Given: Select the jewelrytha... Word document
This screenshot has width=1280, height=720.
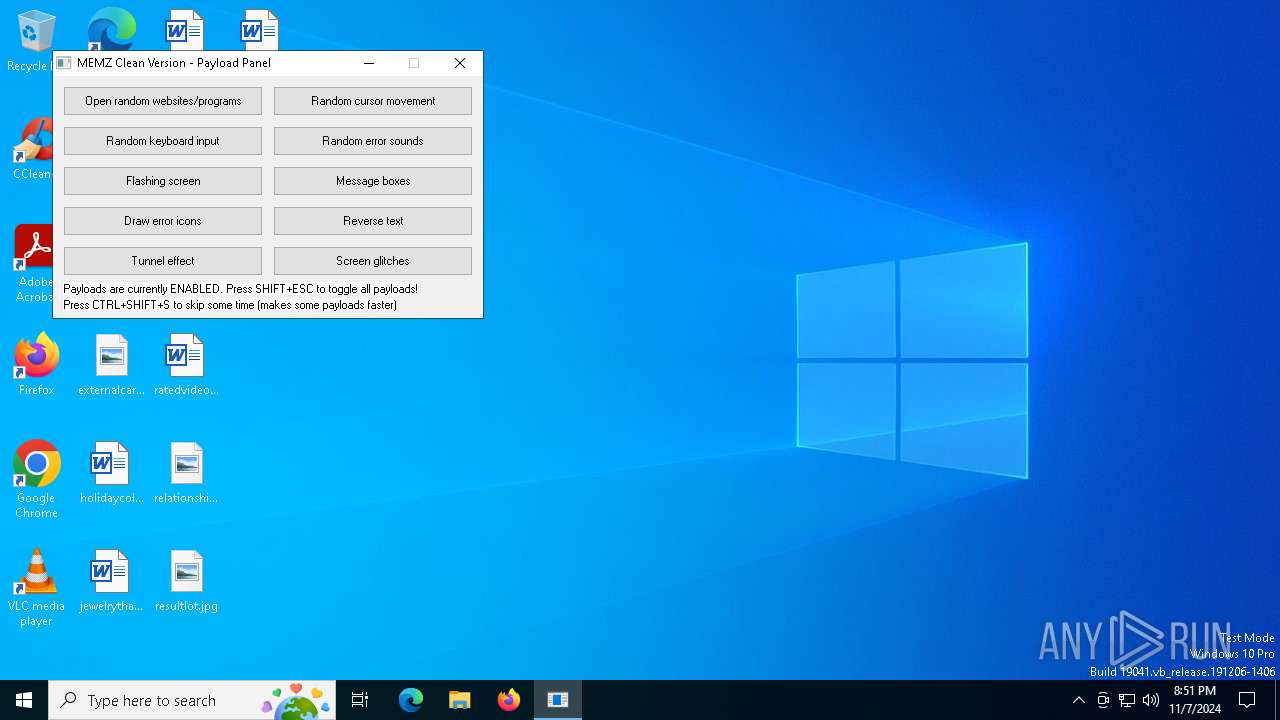Looking at the screenshot, I should point(111,581).
